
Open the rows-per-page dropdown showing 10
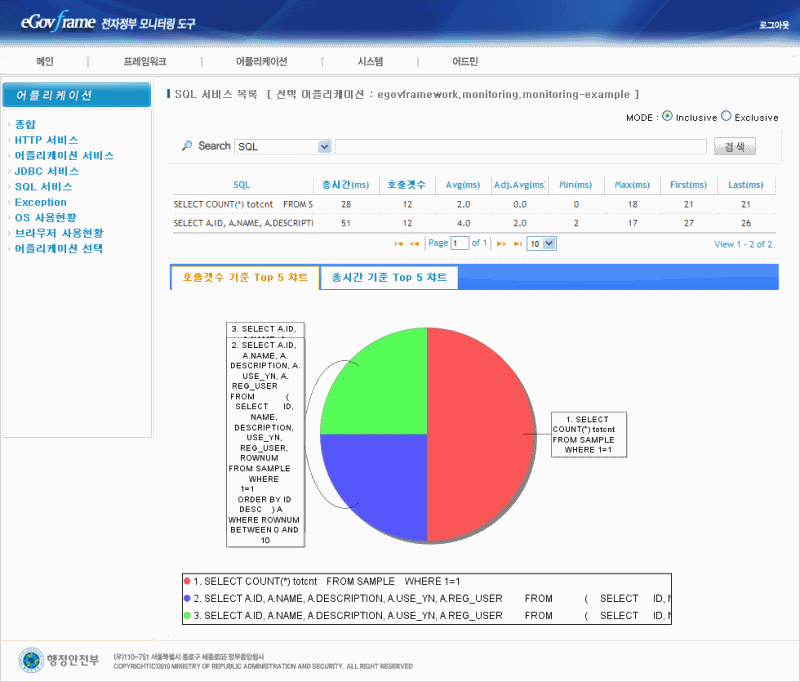coord(541,243)
